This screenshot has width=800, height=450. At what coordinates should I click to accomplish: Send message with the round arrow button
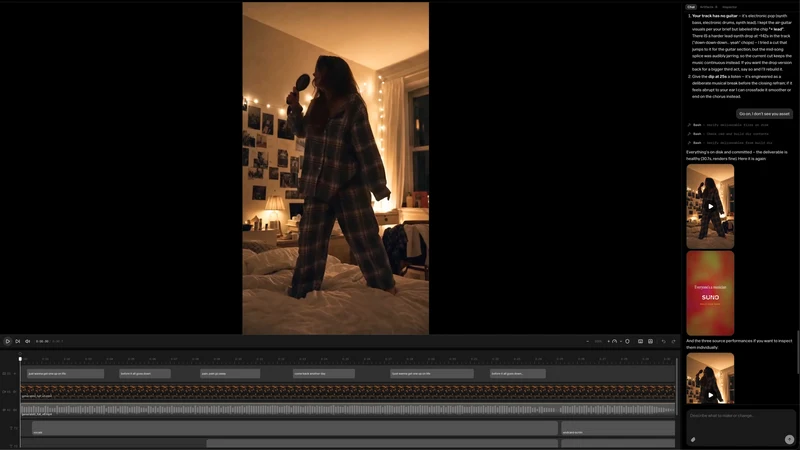click(x=789, y=439)
